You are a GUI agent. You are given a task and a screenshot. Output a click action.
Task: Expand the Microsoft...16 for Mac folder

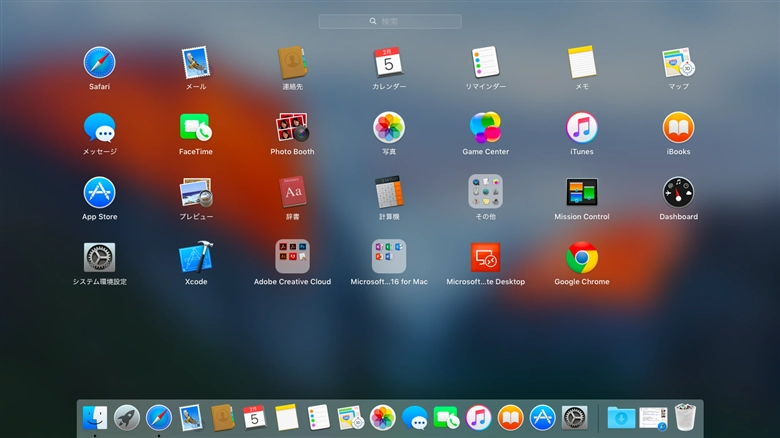[x=389, y=257]
